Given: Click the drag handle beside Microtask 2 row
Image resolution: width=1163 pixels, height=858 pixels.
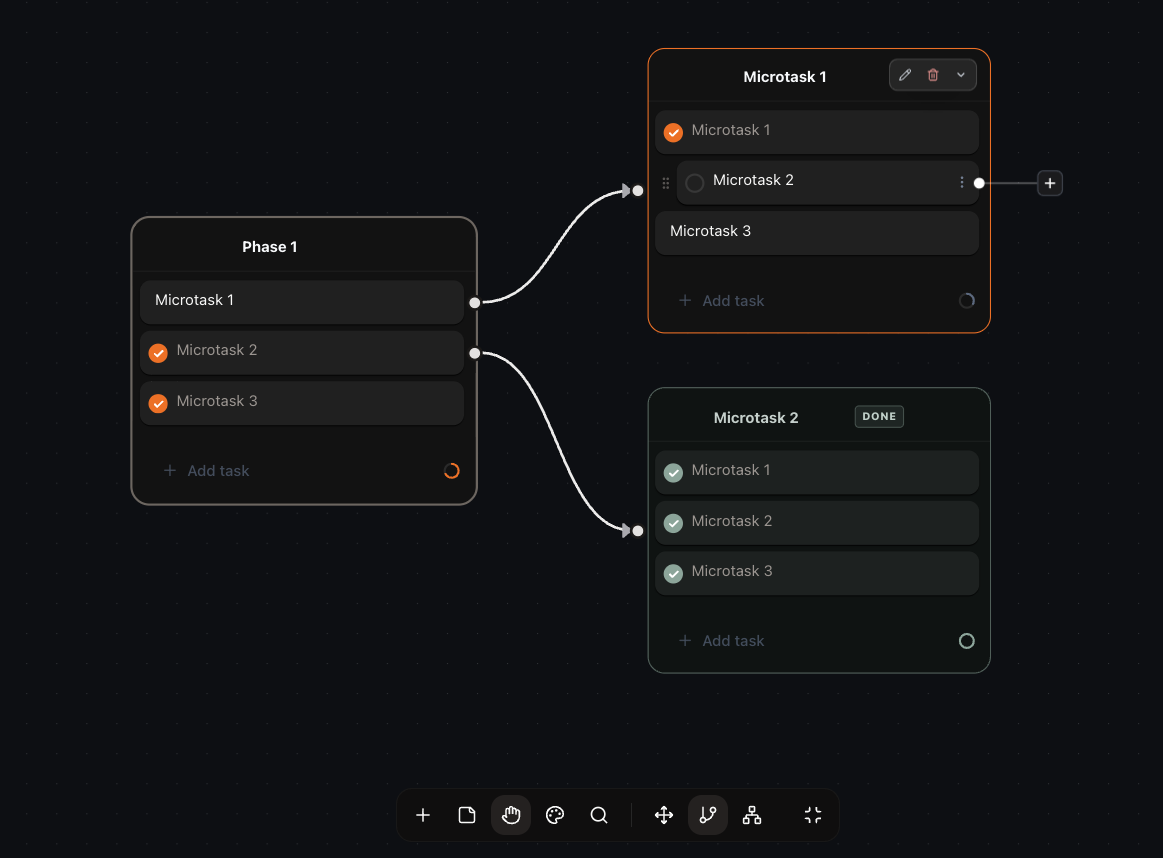Looking at the screenshot, I should (x=665, y=182).
